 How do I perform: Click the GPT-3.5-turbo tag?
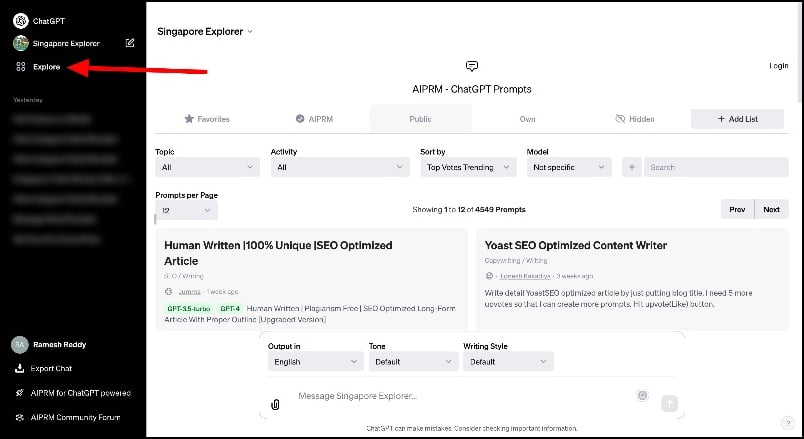[189, 309]
